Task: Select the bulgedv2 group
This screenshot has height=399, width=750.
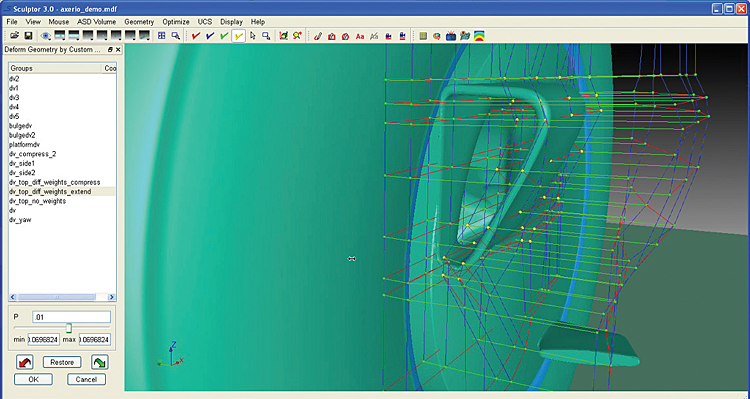Action: (x=62, y=135)
